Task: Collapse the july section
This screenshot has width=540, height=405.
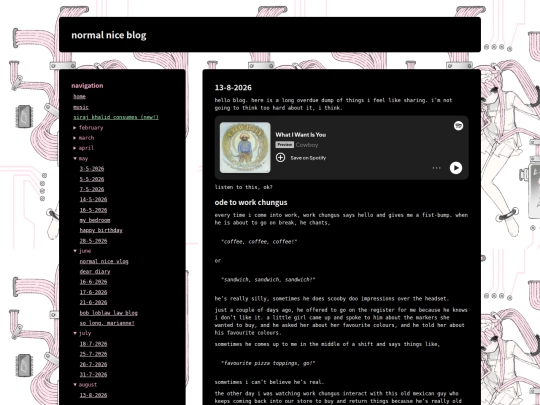Action: pos(82,333)
